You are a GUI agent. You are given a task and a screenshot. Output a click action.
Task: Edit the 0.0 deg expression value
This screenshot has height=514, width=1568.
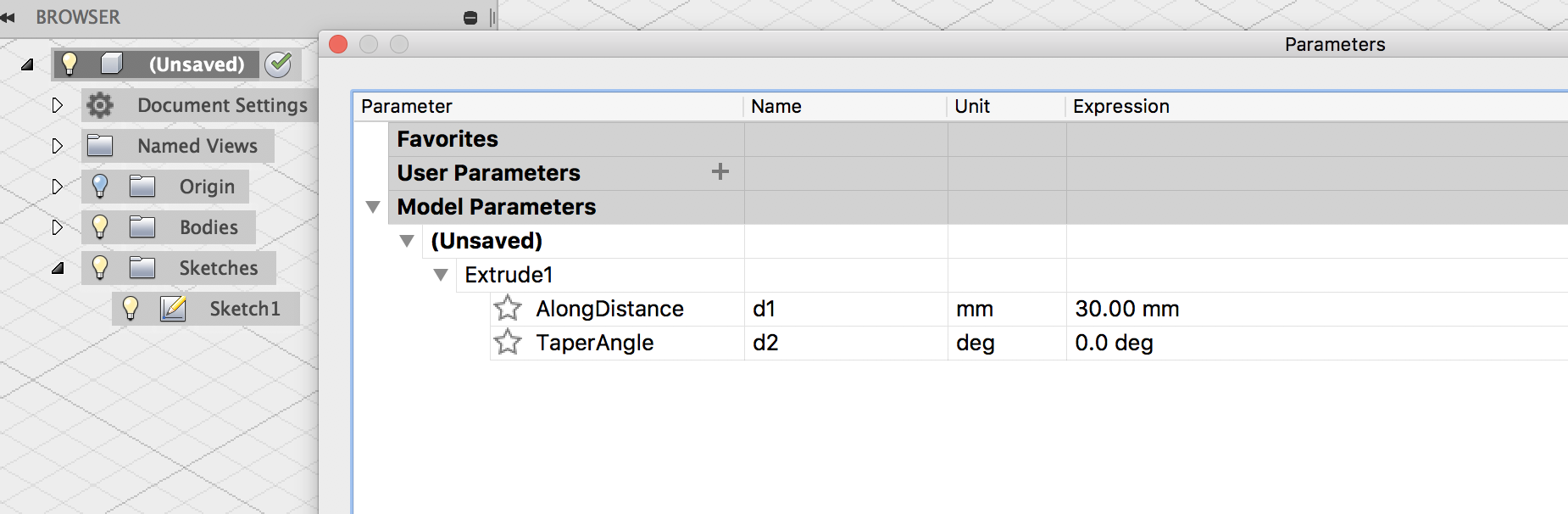click(1114, 343)
